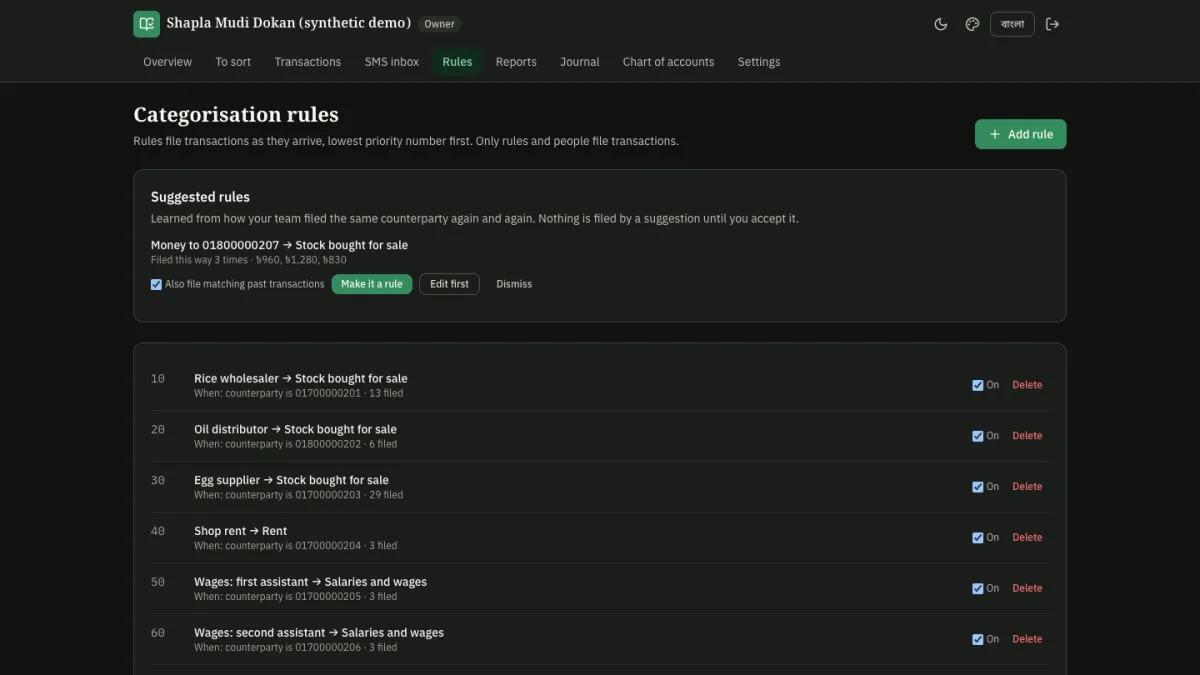
Task: Toggle the Shop rent rule On checkbox
Action: coord(978,538)
